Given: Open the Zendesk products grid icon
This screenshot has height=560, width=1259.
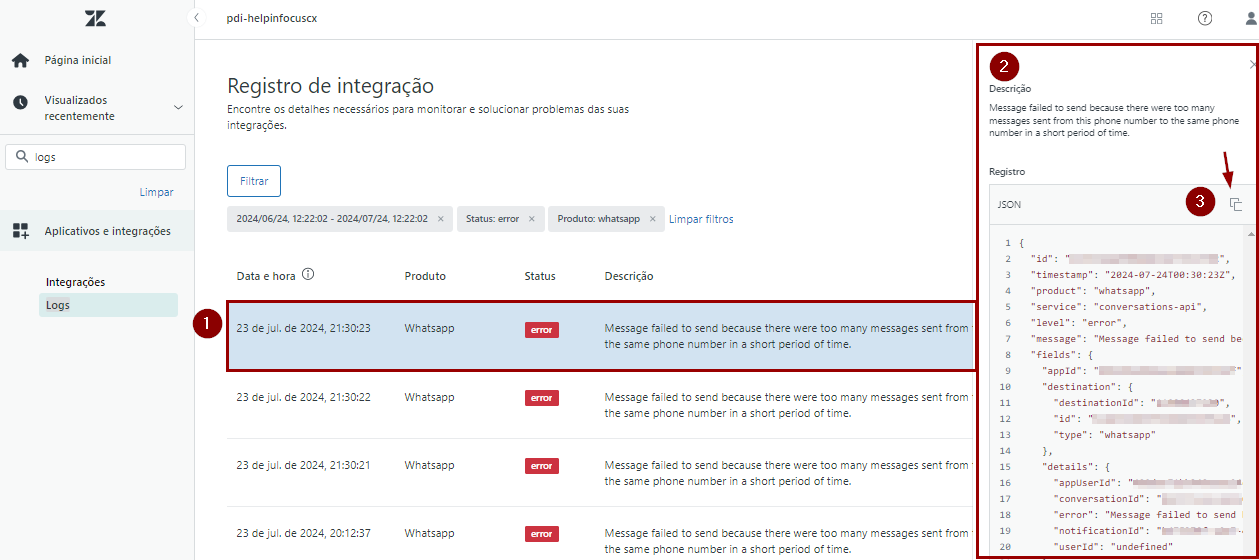Looking at the screenshot, I should point(1157,18).
